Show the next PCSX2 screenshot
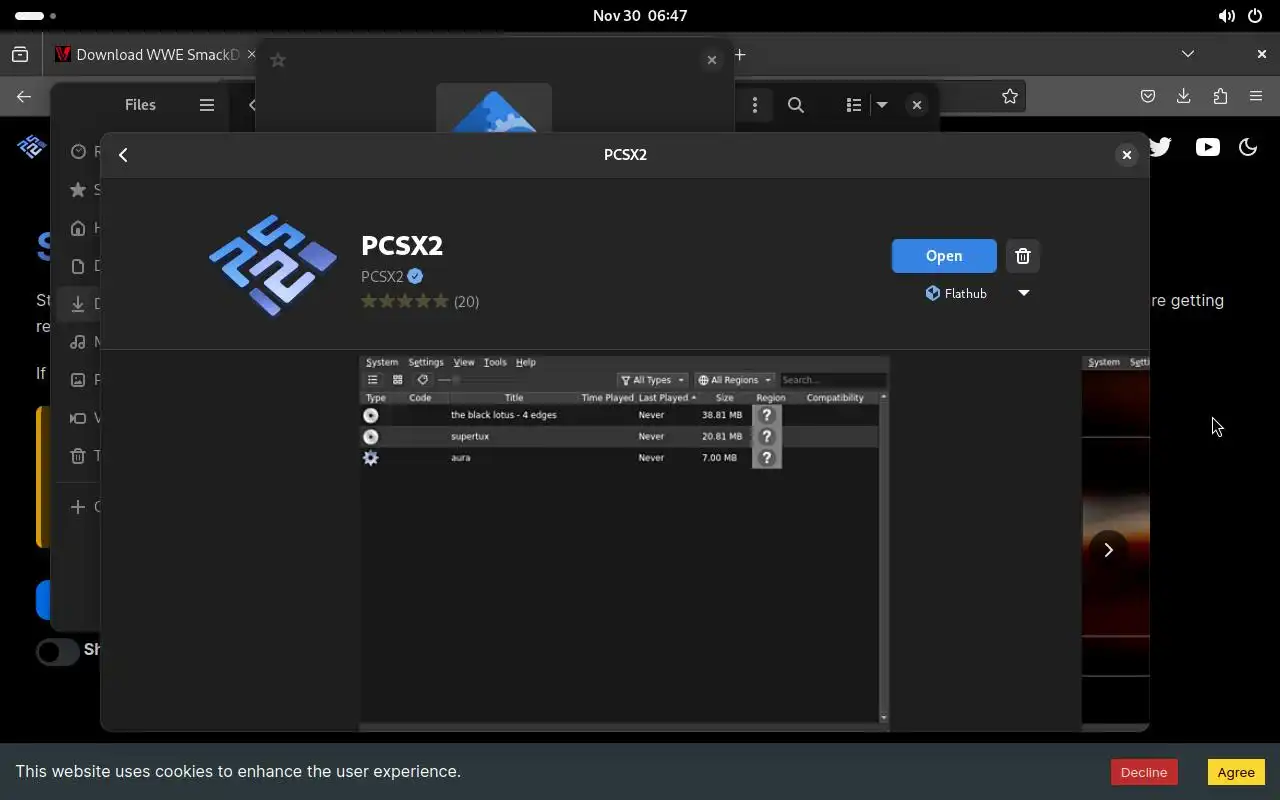 pyautogui.click(x=1108, y=549)
